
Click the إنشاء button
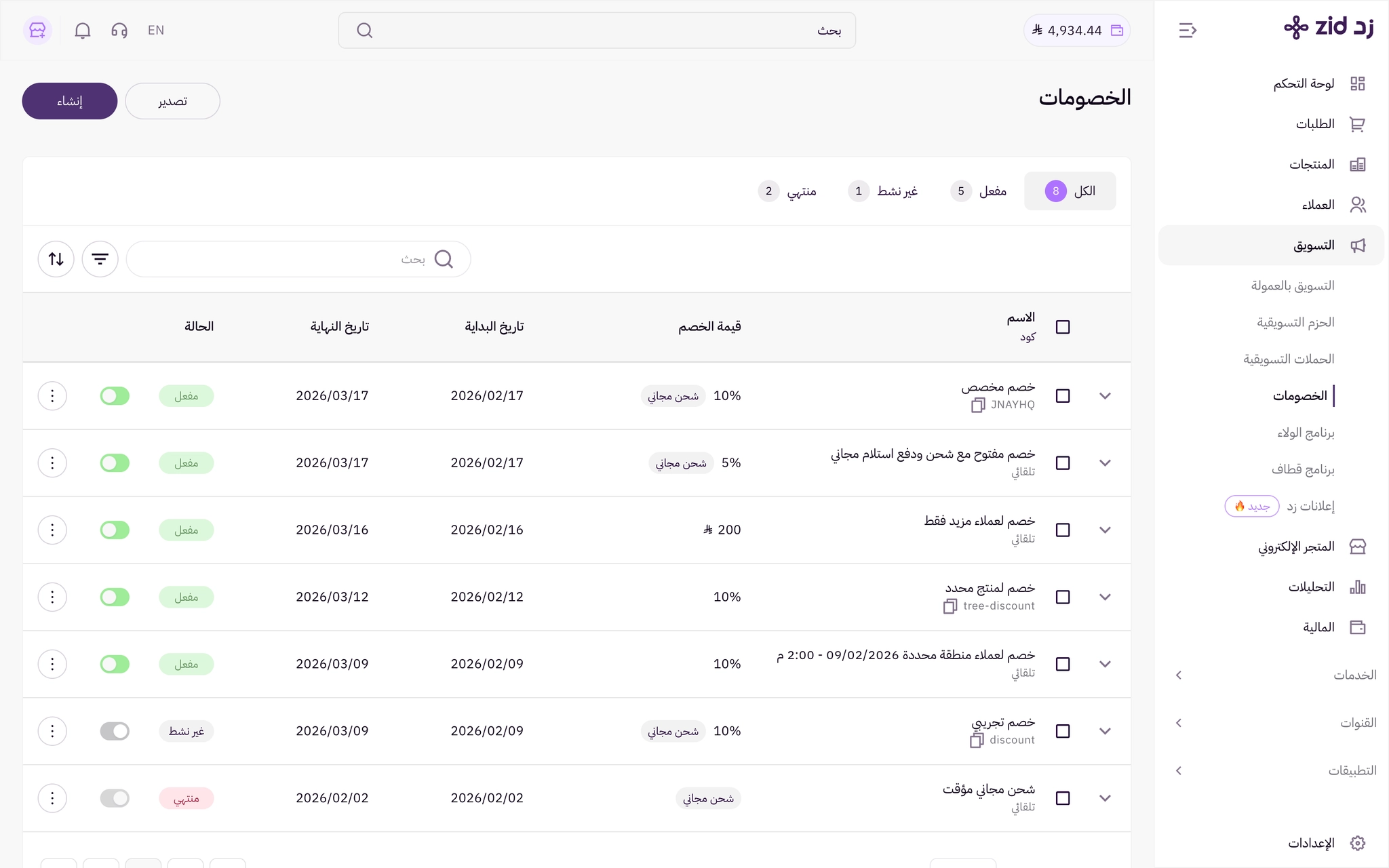click(69, 100)
